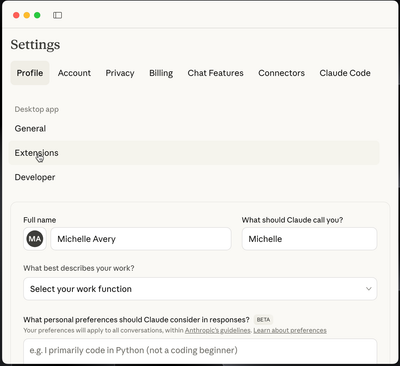Go to the Billing tab
The image size is (400, 366).
[x=161, y=73]
